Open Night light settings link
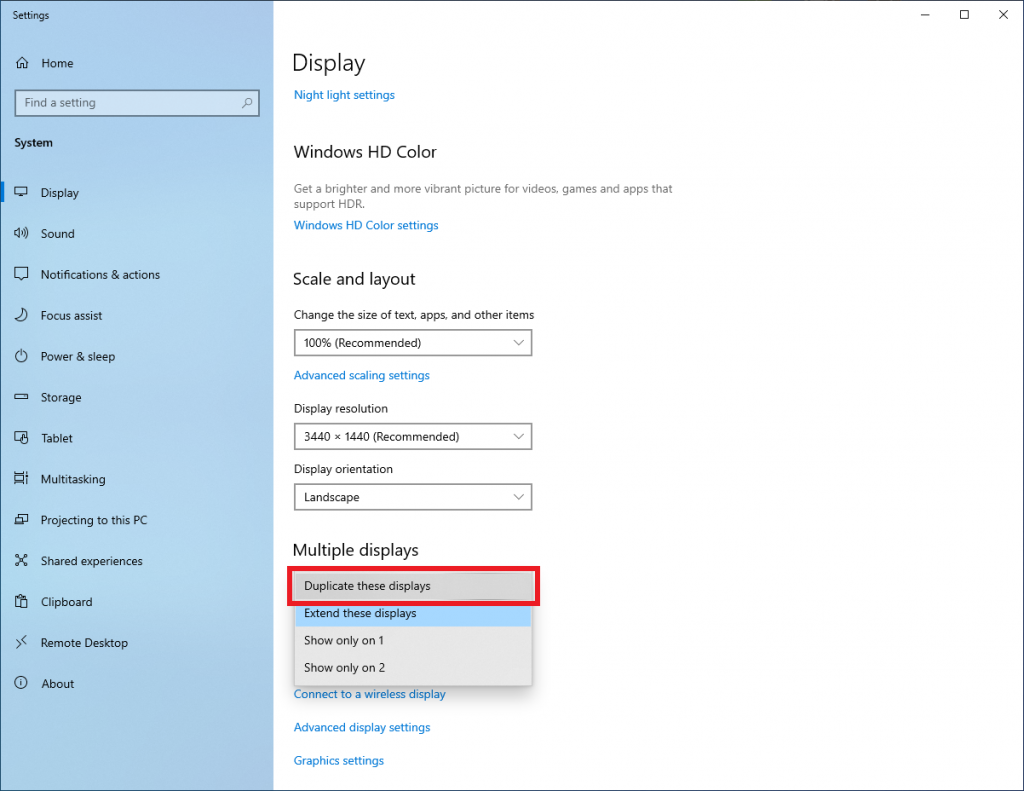The width and height of the screenshot is (1024, 791). (x=344, y=95)
